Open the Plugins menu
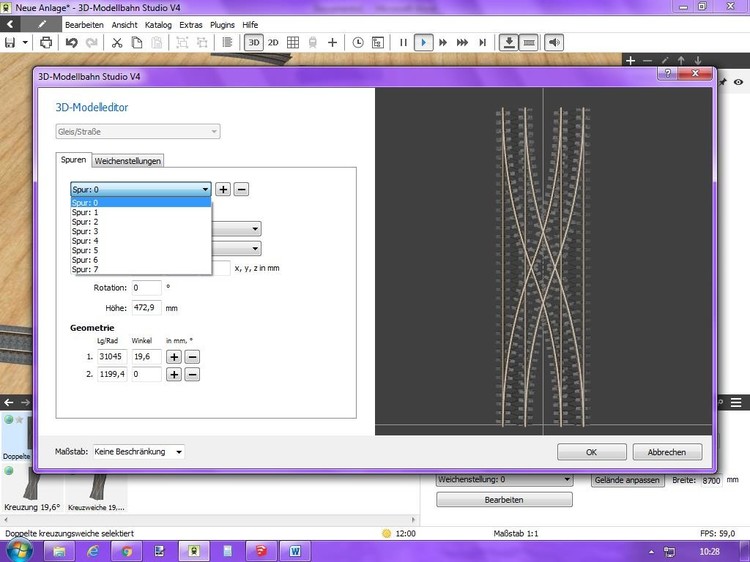The image size is (750, 562). [x=222, y=25]
